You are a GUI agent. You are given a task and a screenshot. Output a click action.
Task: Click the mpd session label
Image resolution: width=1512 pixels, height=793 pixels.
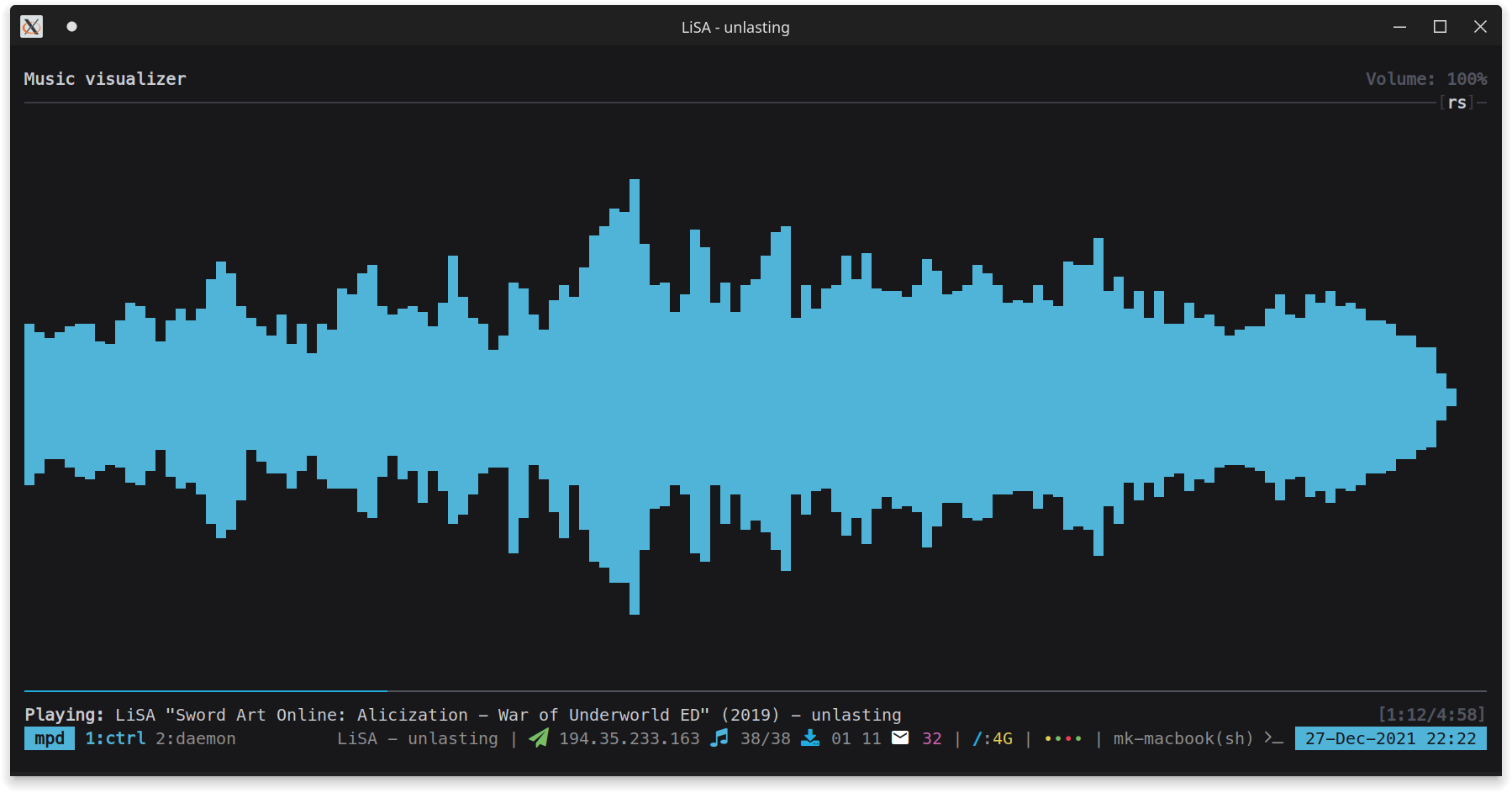(x=50, y=738)
